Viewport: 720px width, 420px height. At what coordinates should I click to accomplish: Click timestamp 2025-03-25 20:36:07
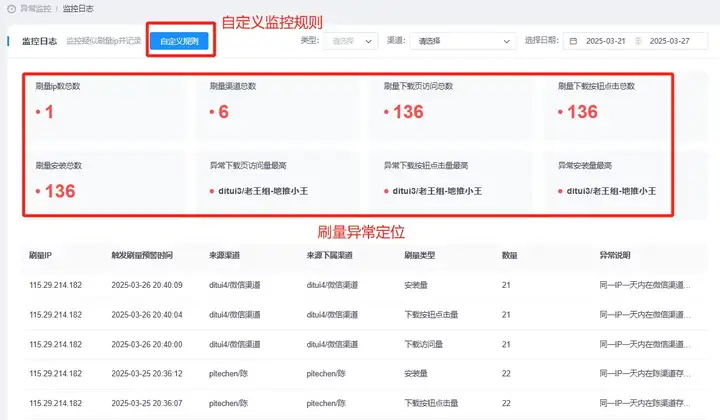pos(147,403)
